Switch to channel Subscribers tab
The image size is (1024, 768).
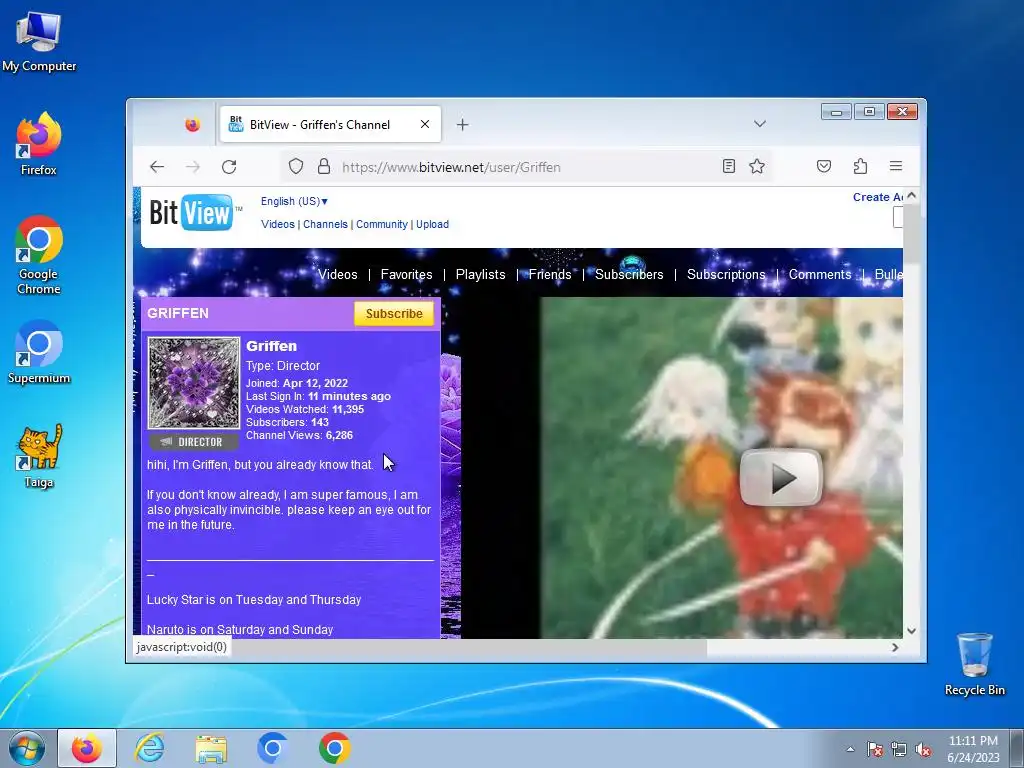[629, 274]
